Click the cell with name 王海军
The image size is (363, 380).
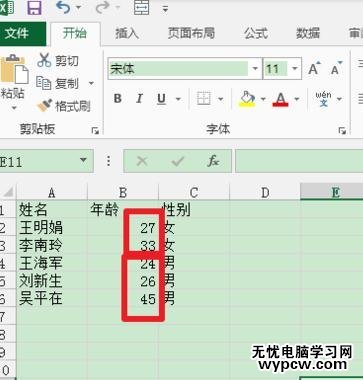[x=52, y=263]
